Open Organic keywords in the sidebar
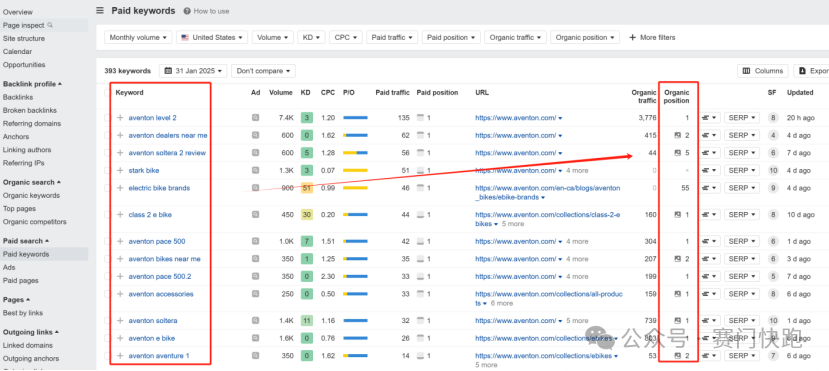Screen dimensions: 829x371 tap(31, 196)
